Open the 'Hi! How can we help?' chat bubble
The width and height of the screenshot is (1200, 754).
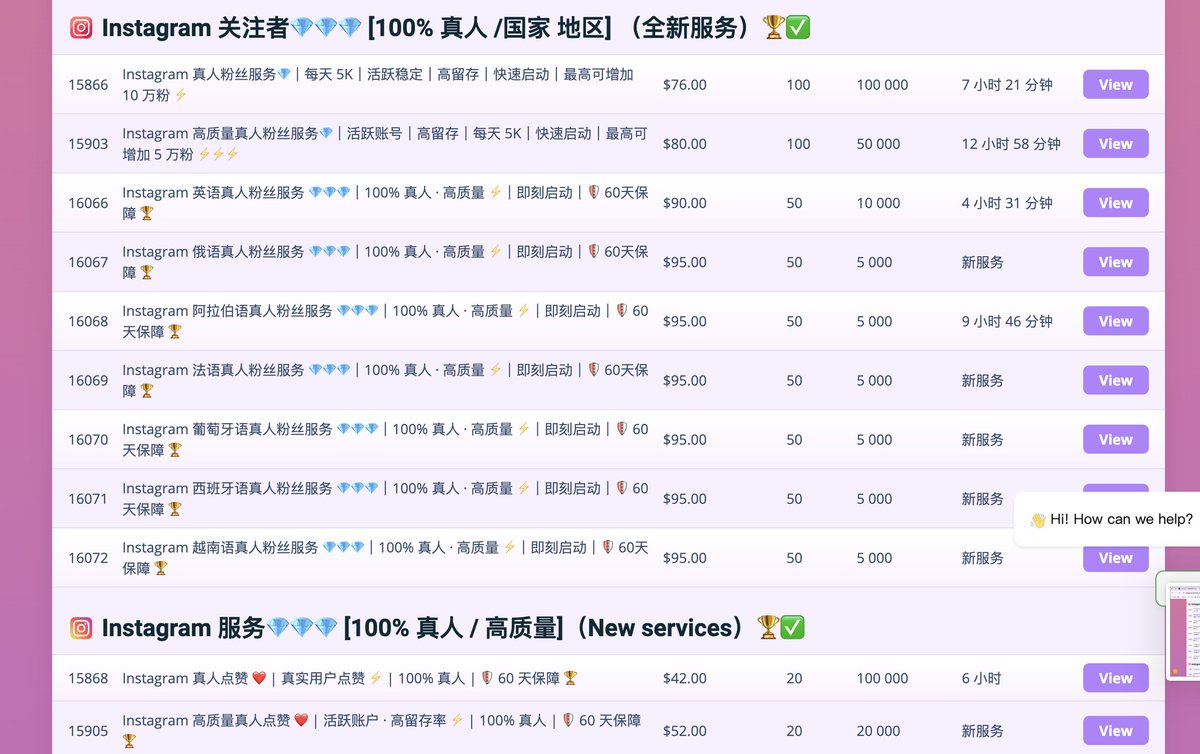click(x=1110, y=519)
